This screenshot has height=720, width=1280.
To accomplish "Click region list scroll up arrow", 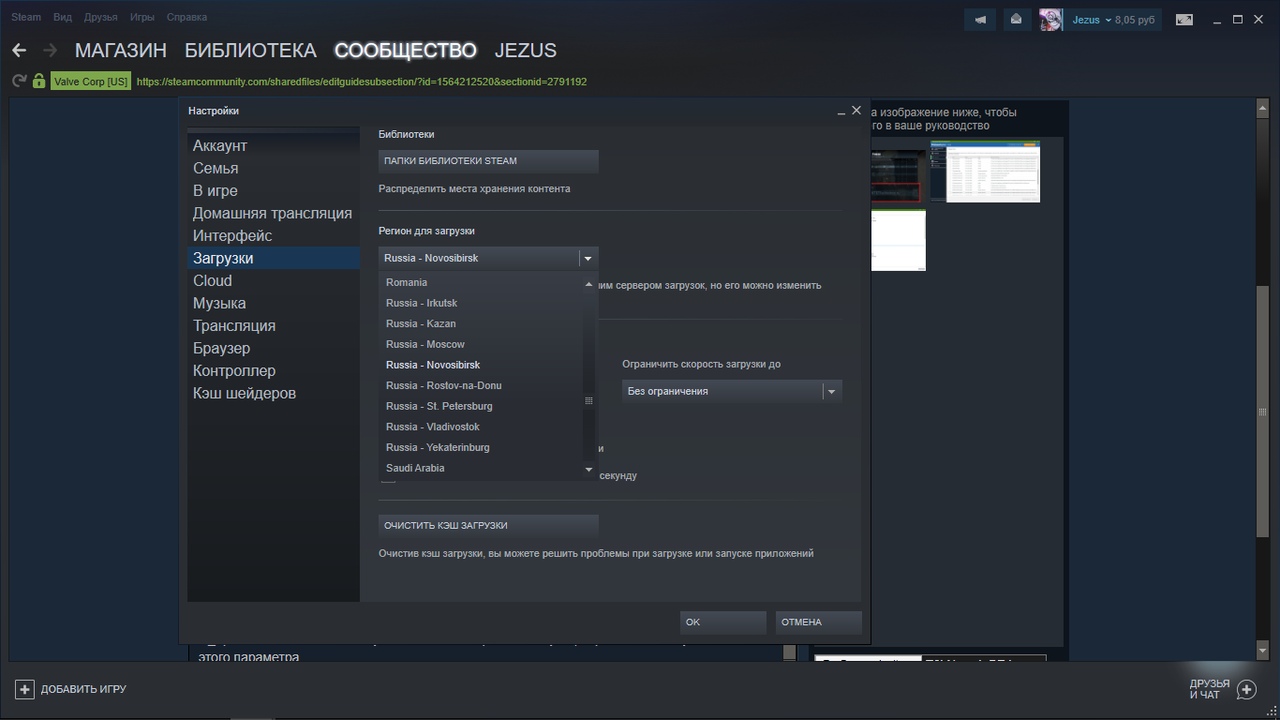I will pos(589,284).
